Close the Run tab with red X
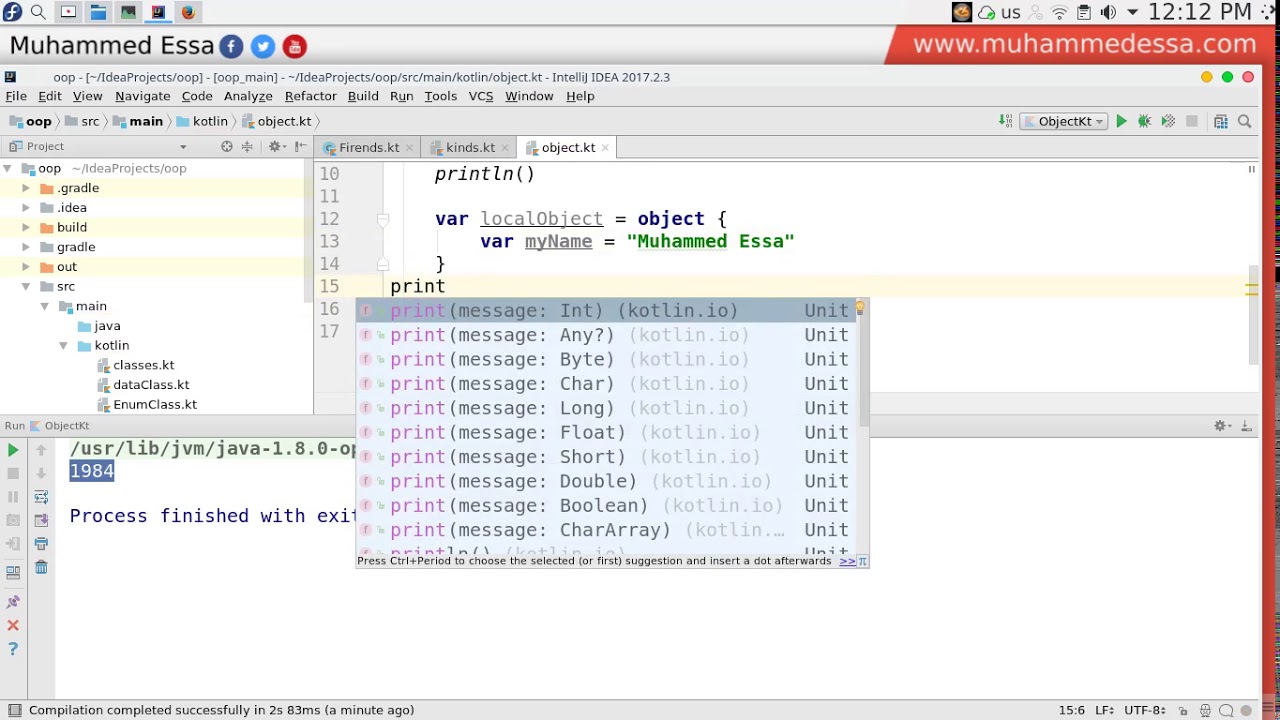The width and height of the screenshot is (1280, 720). click(x=13, y=626)
